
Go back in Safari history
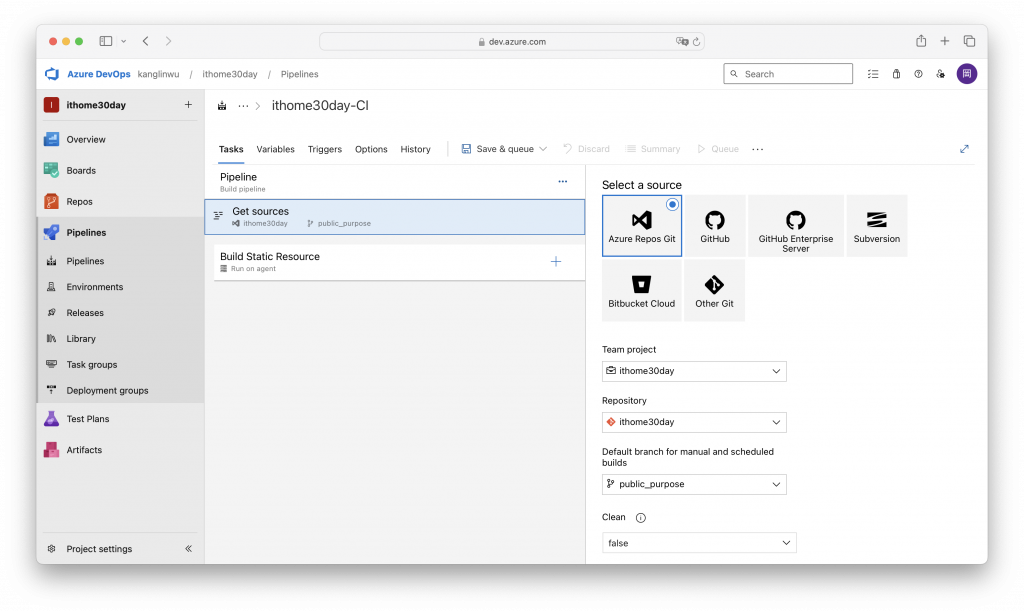pyautogui.click(x=146, y=41)
